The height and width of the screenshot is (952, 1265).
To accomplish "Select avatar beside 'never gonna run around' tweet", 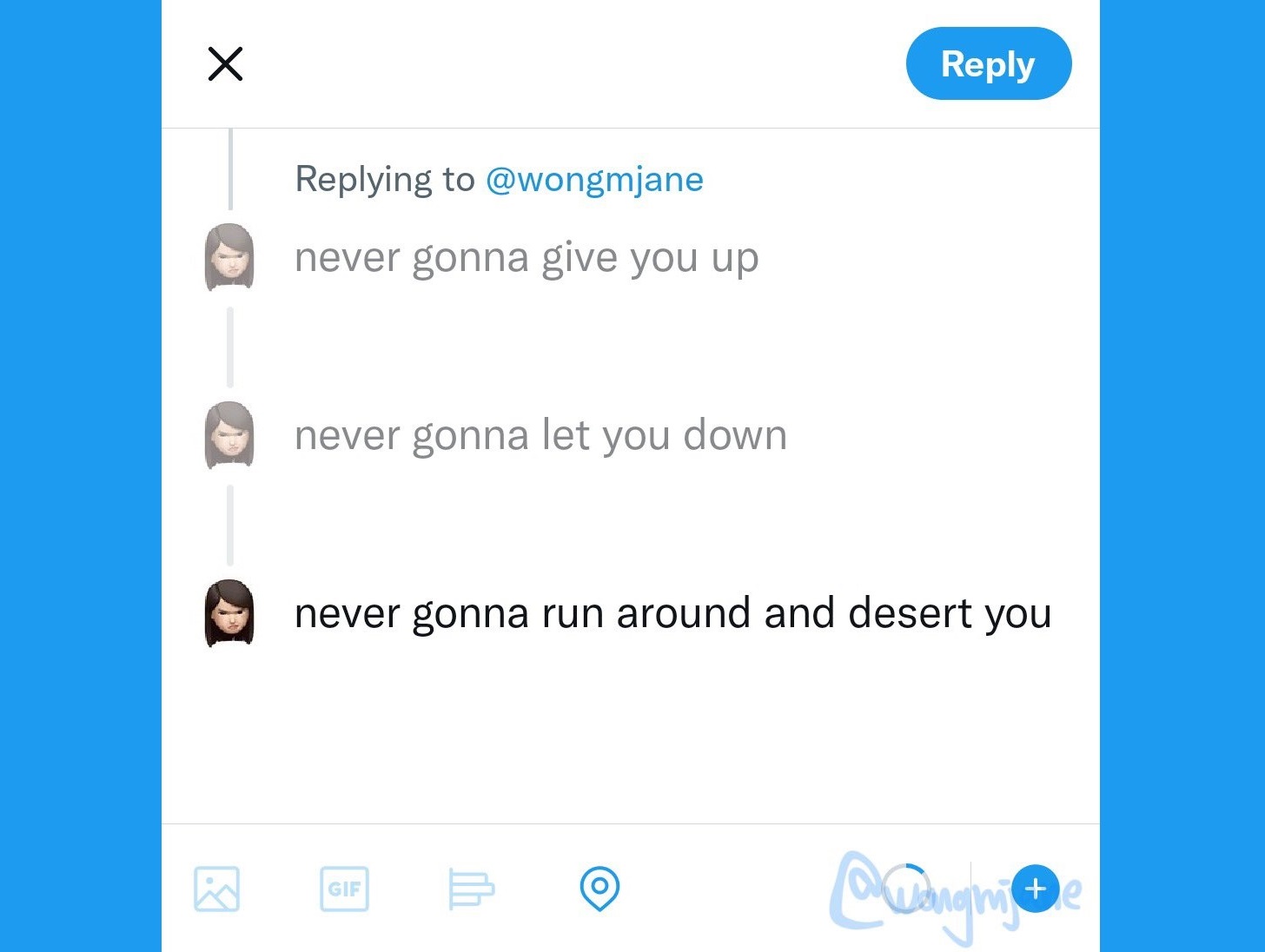I will pos(229,613).
